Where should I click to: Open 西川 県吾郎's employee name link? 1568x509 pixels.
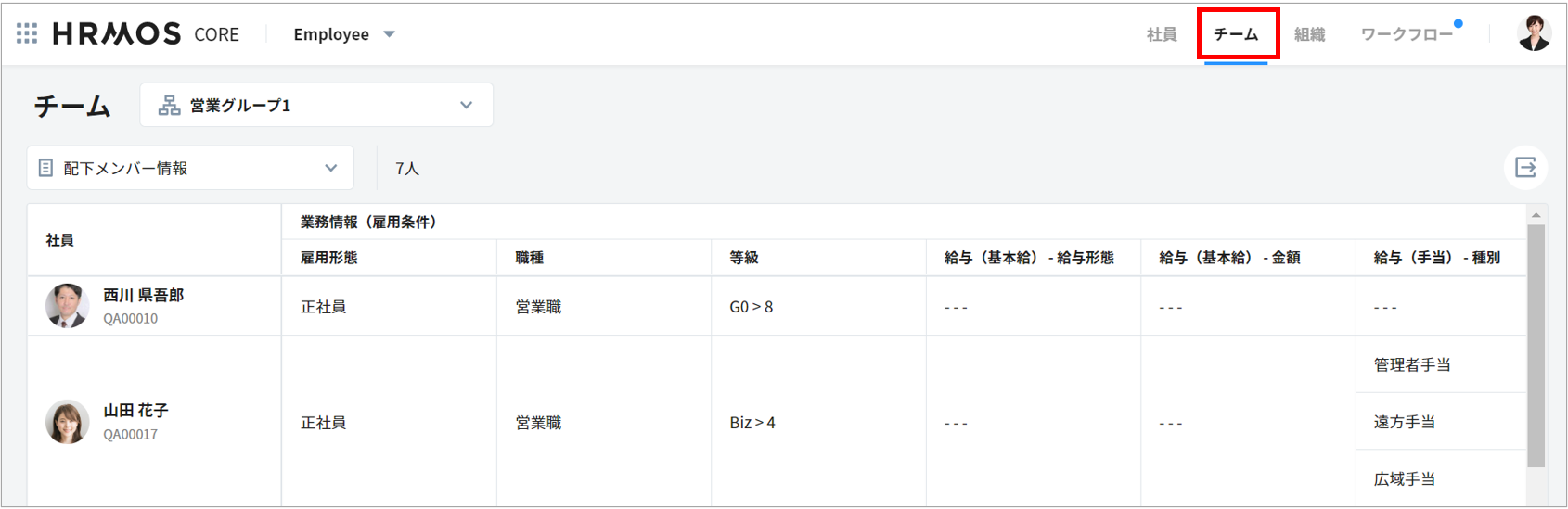[x=143, y=295]
